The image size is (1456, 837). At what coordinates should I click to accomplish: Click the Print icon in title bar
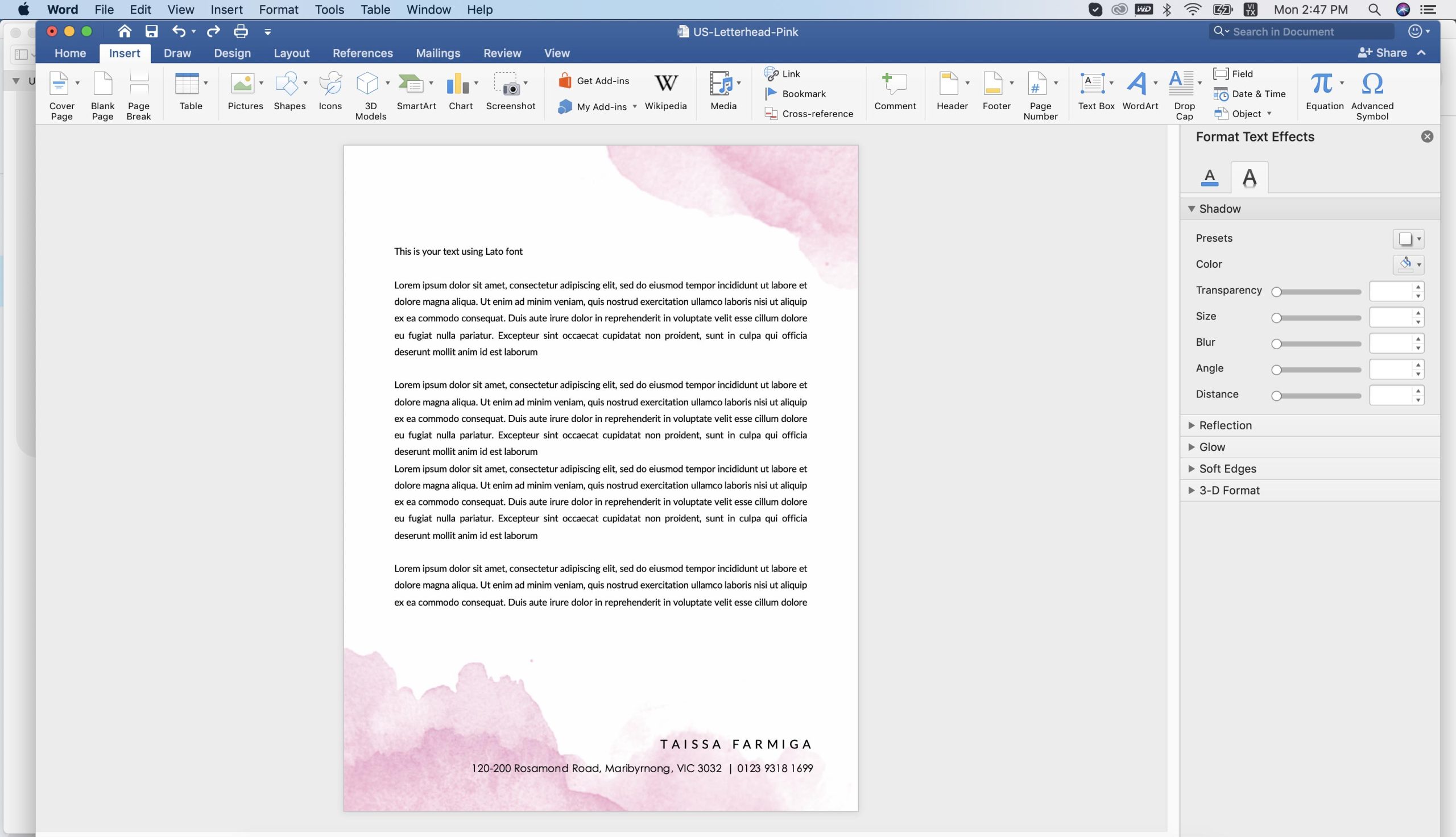pos(241,31)
